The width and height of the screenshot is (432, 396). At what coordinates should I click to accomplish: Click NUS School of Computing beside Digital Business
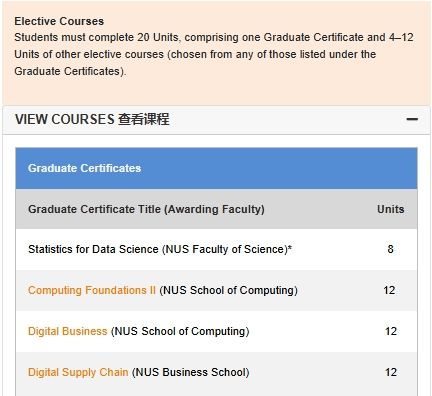[180, 331]
